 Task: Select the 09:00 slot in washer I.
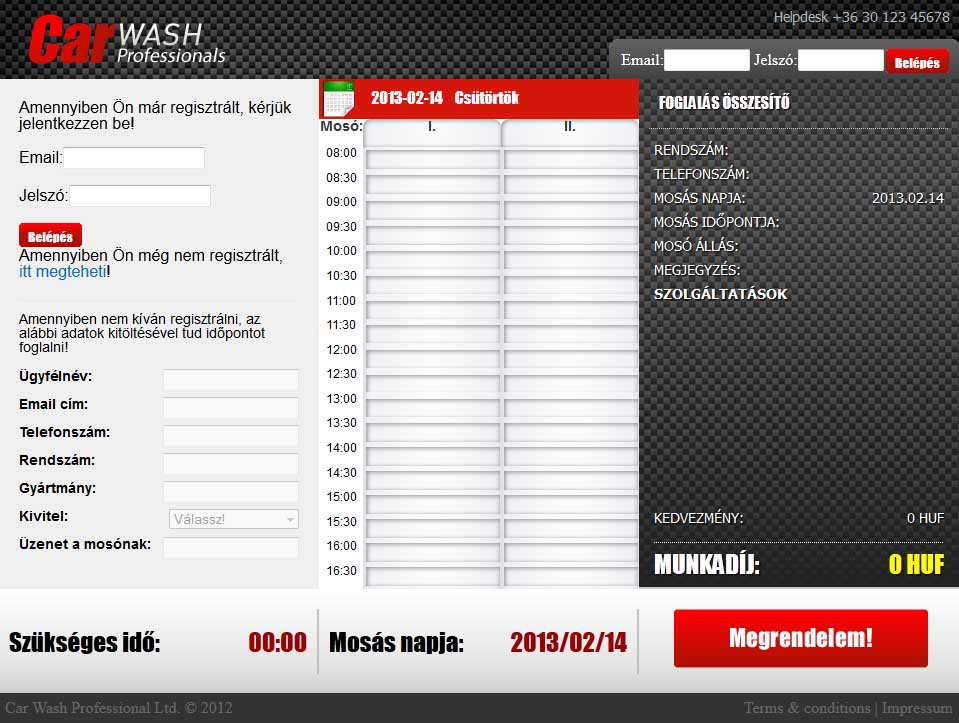point(432,209)
